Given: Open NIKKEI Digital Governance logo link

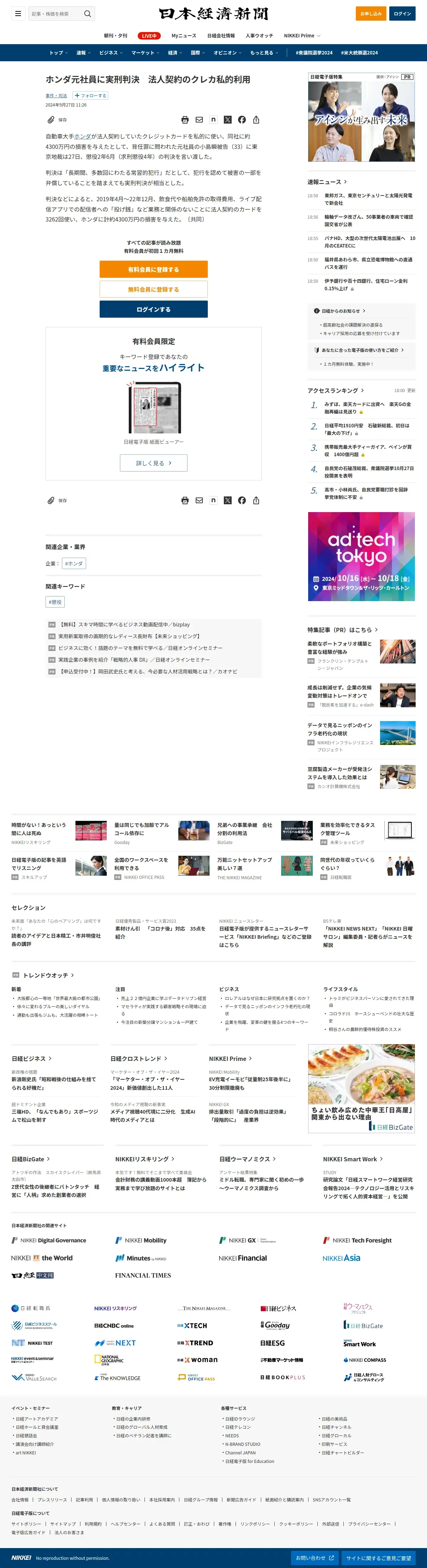Looking at the screenshot, I should click(49, 1240).
